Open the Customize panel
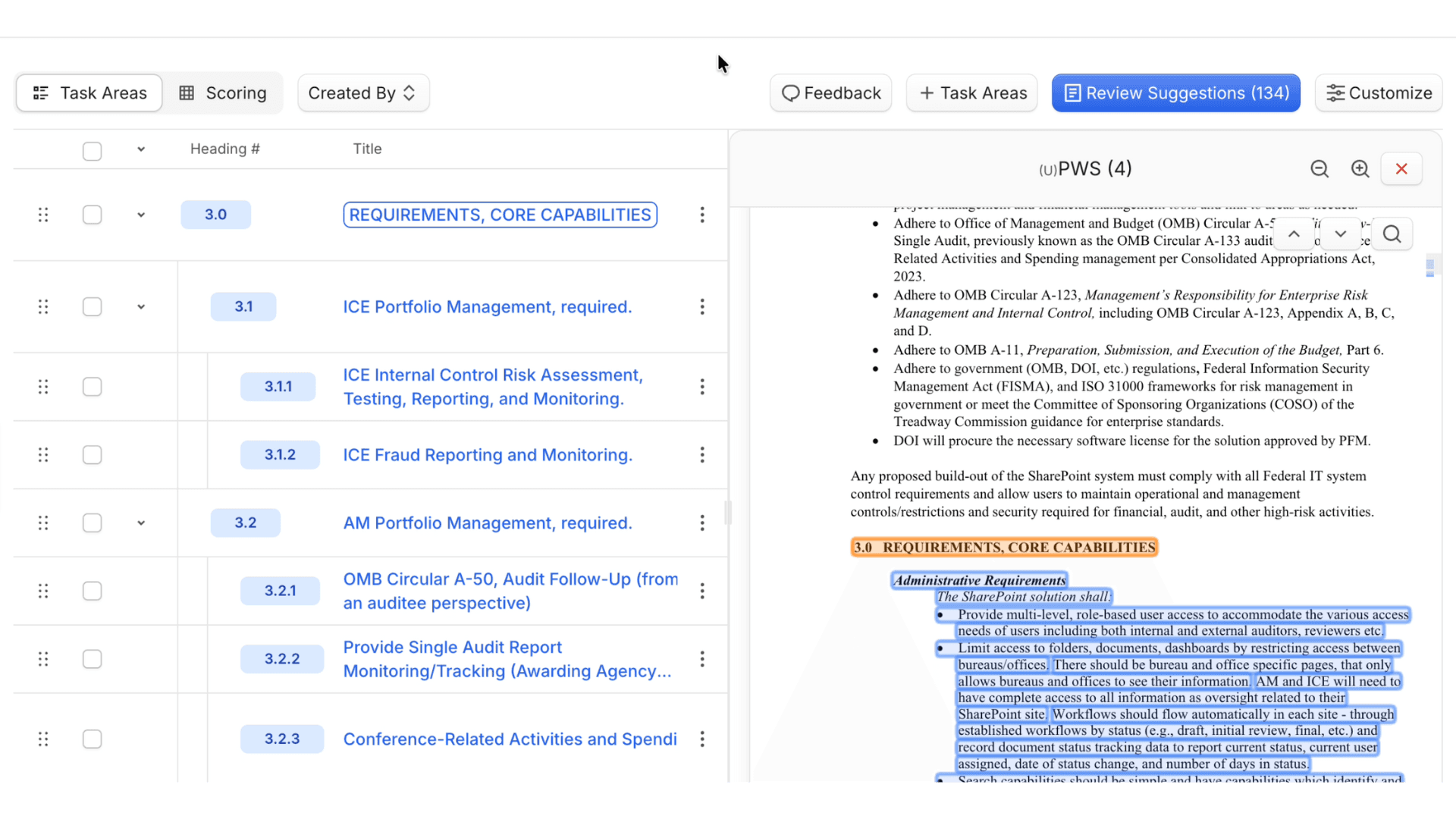 tap(1378, 93)
